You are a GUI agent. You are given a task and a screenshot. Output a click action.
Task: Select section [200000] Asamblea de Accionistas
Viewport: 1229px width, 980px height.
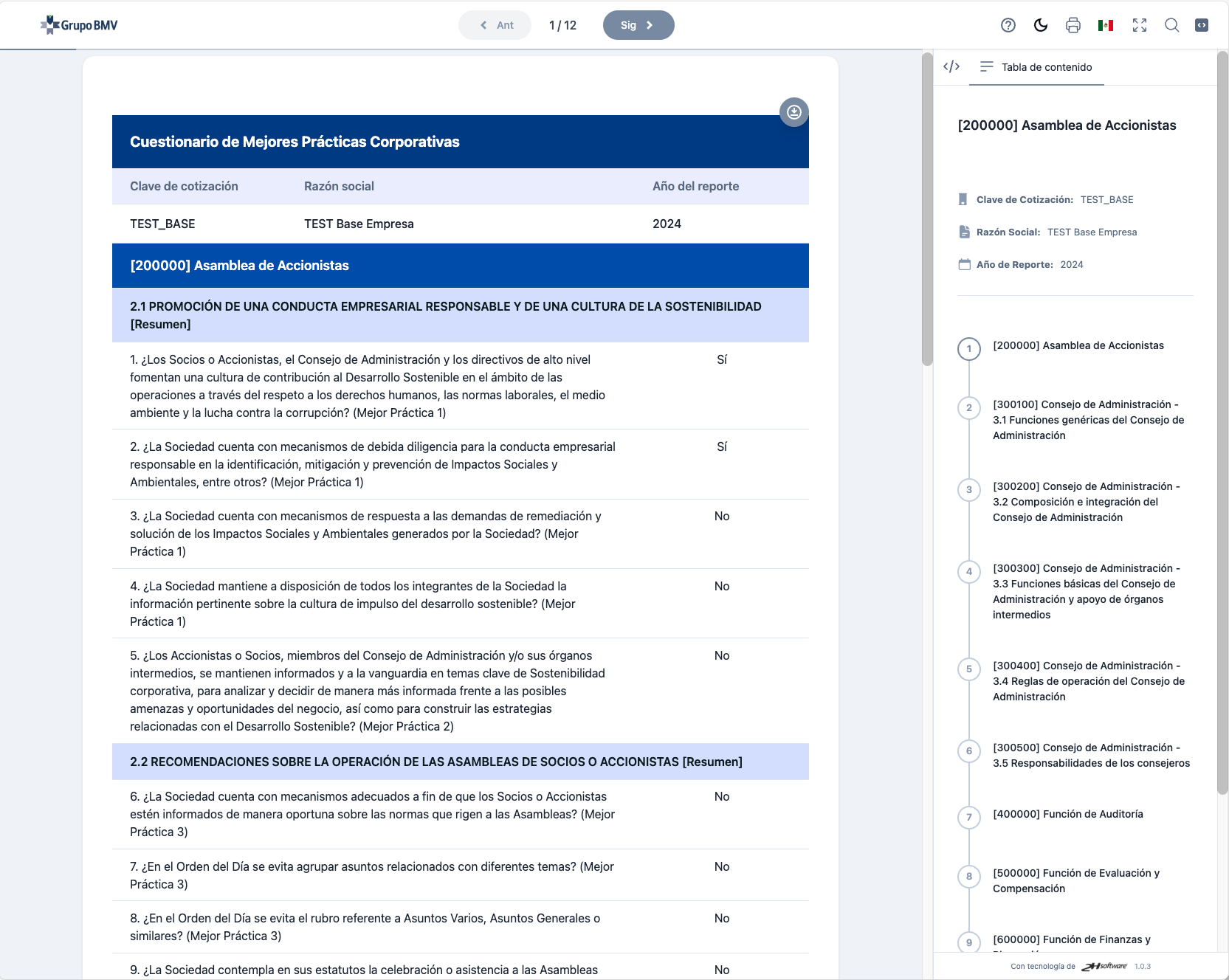1078,345
